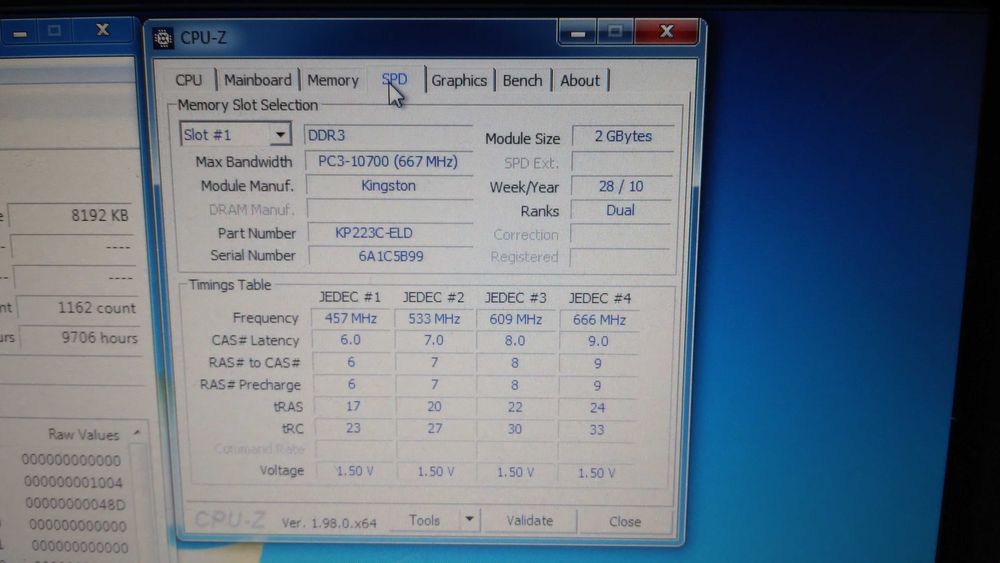The image size is (1000, 563).
Task: Click the 533 MHz frequency cell
Action: [x=434, y=318]
